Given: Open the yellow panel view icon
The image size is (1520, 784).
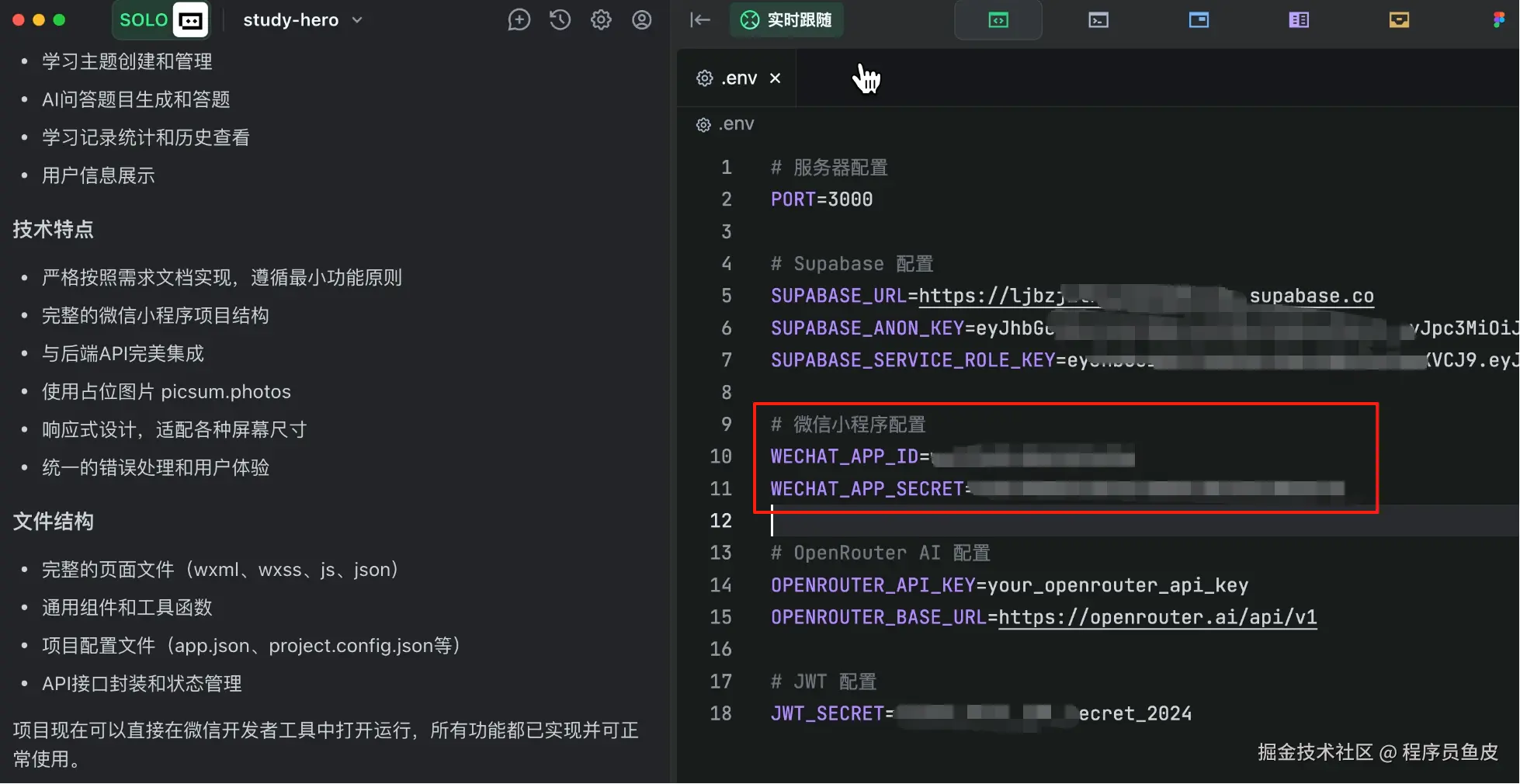Looking at the screenshot, I should point(1399,20).
